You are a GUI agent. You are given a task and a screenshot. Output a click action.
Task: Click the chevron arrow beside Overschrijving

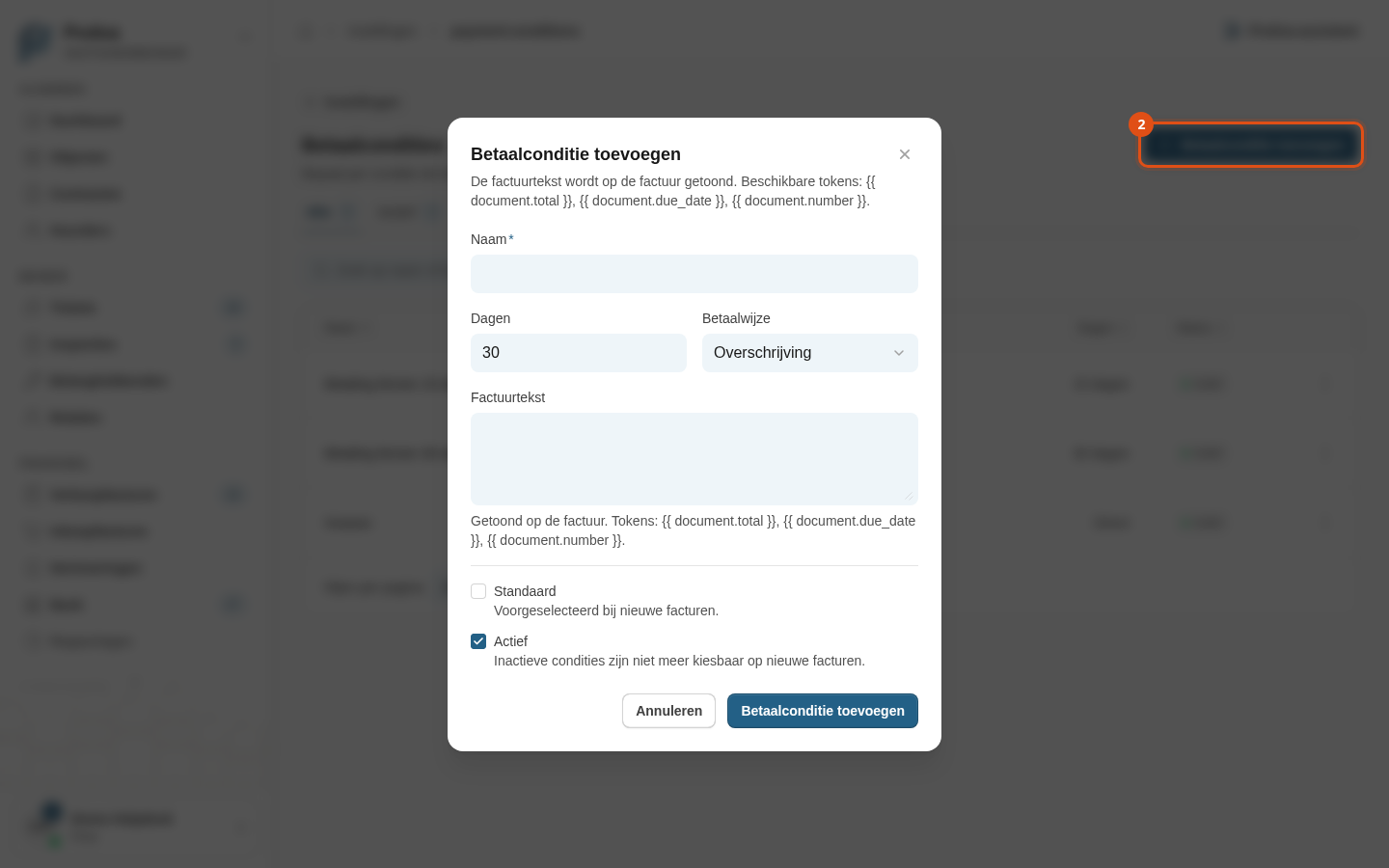[899, 353]
